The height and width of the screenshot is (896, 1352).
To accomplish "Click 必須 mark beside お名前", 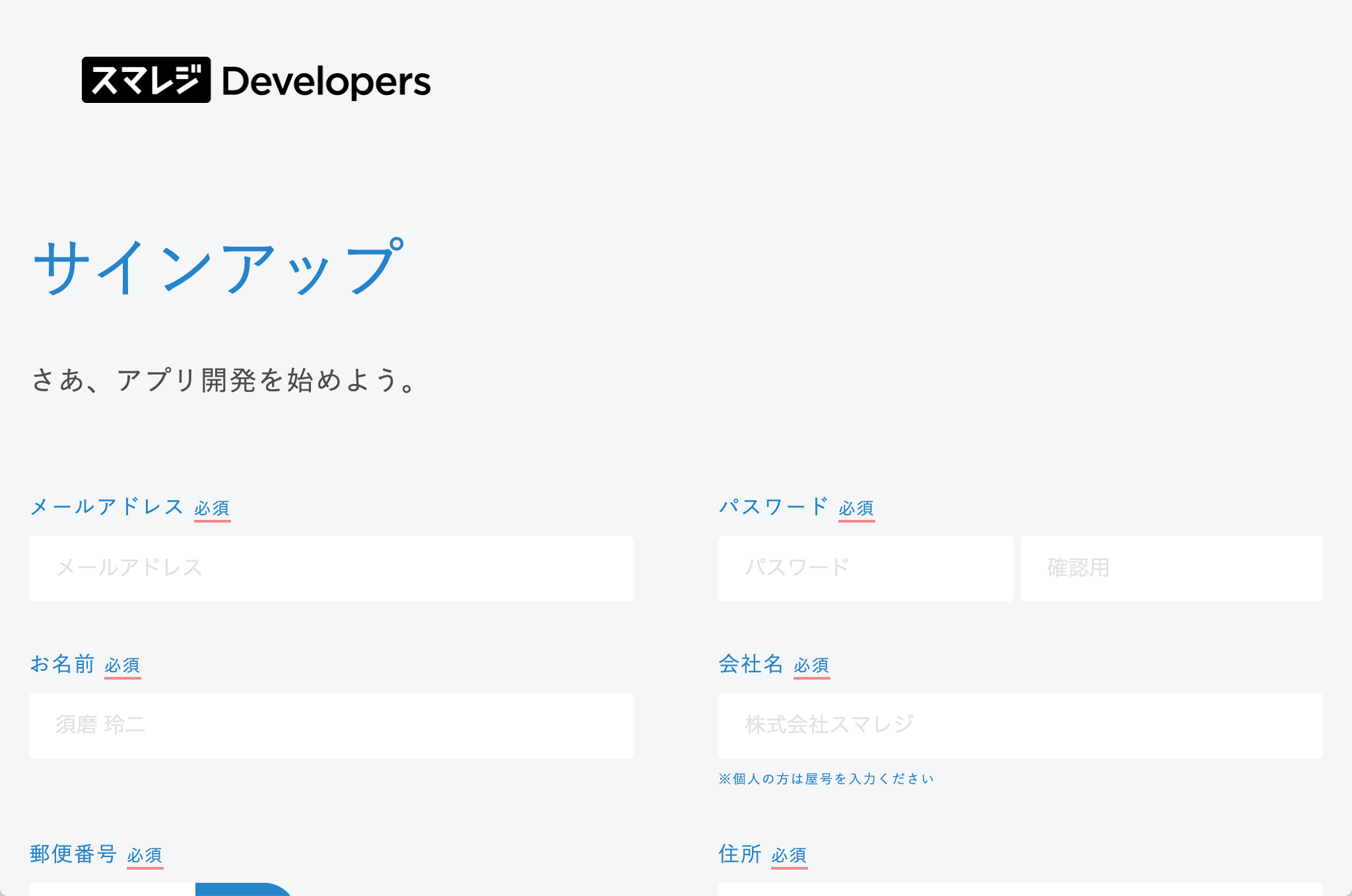I will [x=122, y=666].
